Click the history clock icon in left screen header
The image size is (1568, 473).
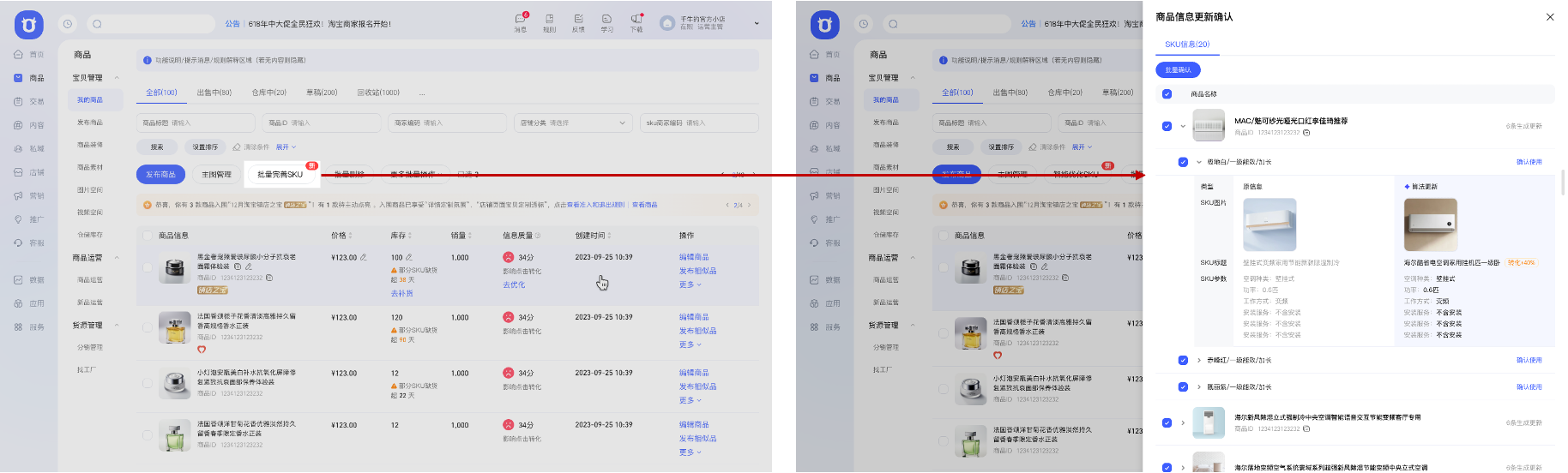click(68, 24)
